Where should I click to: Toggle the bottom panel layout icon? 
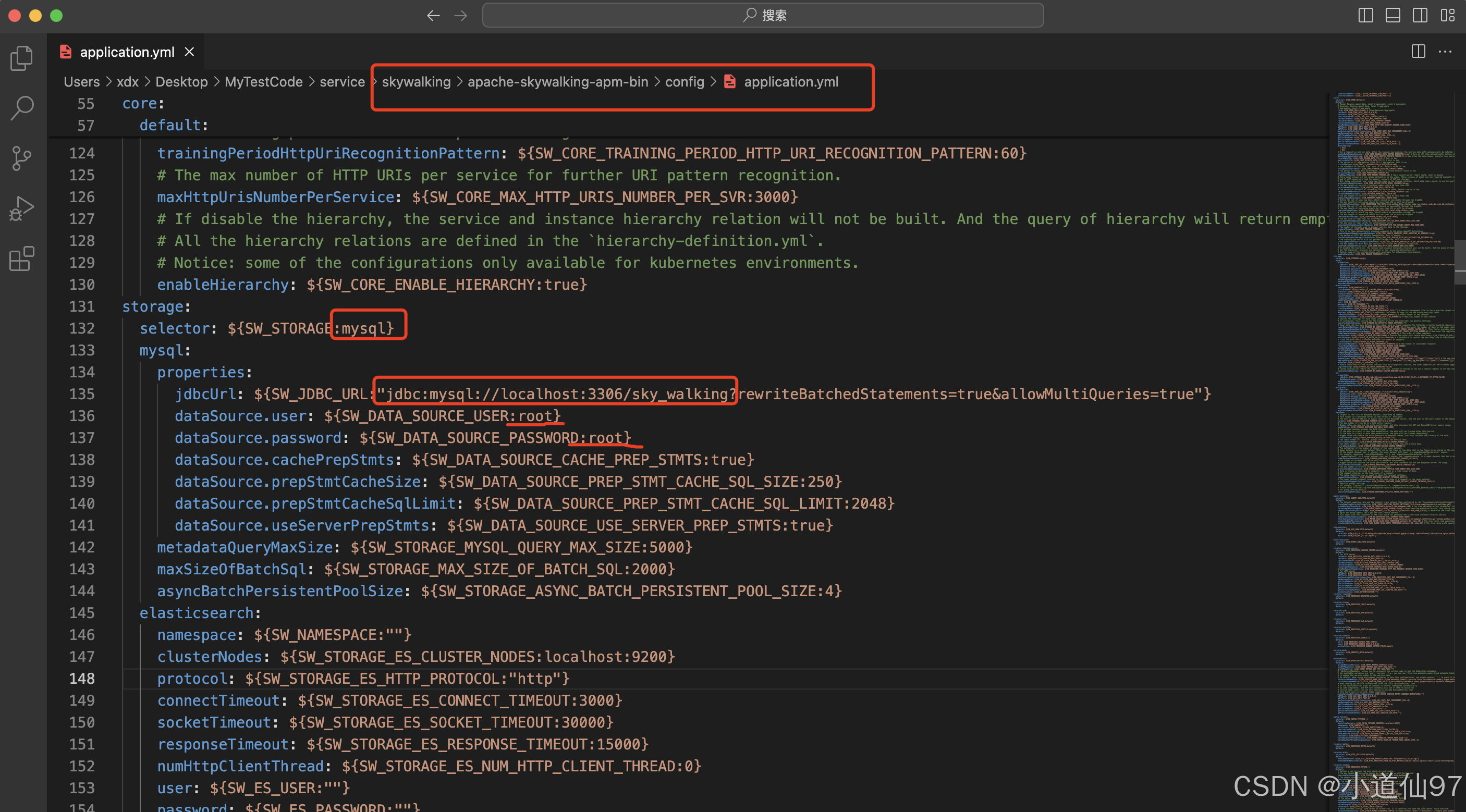1392,15
